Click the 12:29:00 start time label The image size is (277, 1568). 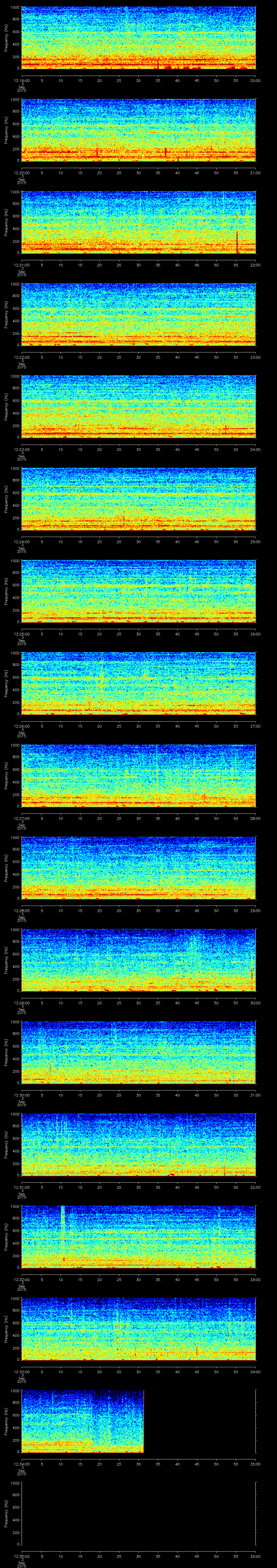tap(21, 1003)
